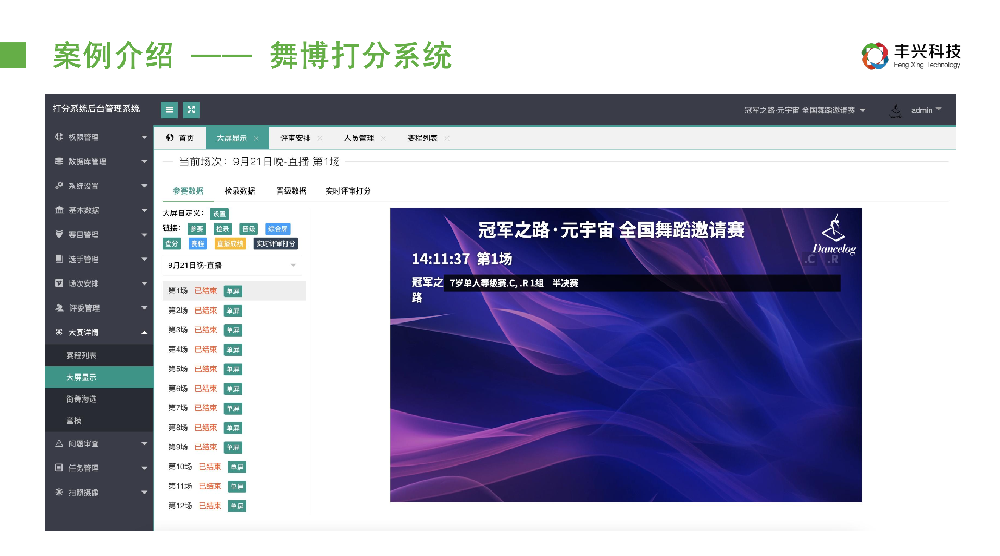This screenshot has height=556, width=1000.
Task: Click the 任务管理 sidebar icon
Action: (59, 467)
